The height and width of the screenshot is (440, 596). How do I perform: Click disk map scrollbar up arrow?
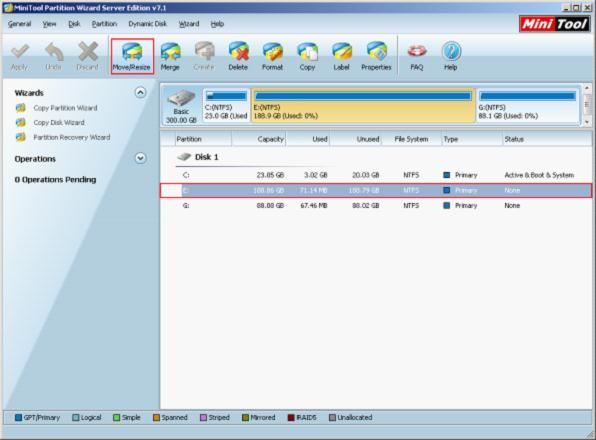(x=587, y=88)
